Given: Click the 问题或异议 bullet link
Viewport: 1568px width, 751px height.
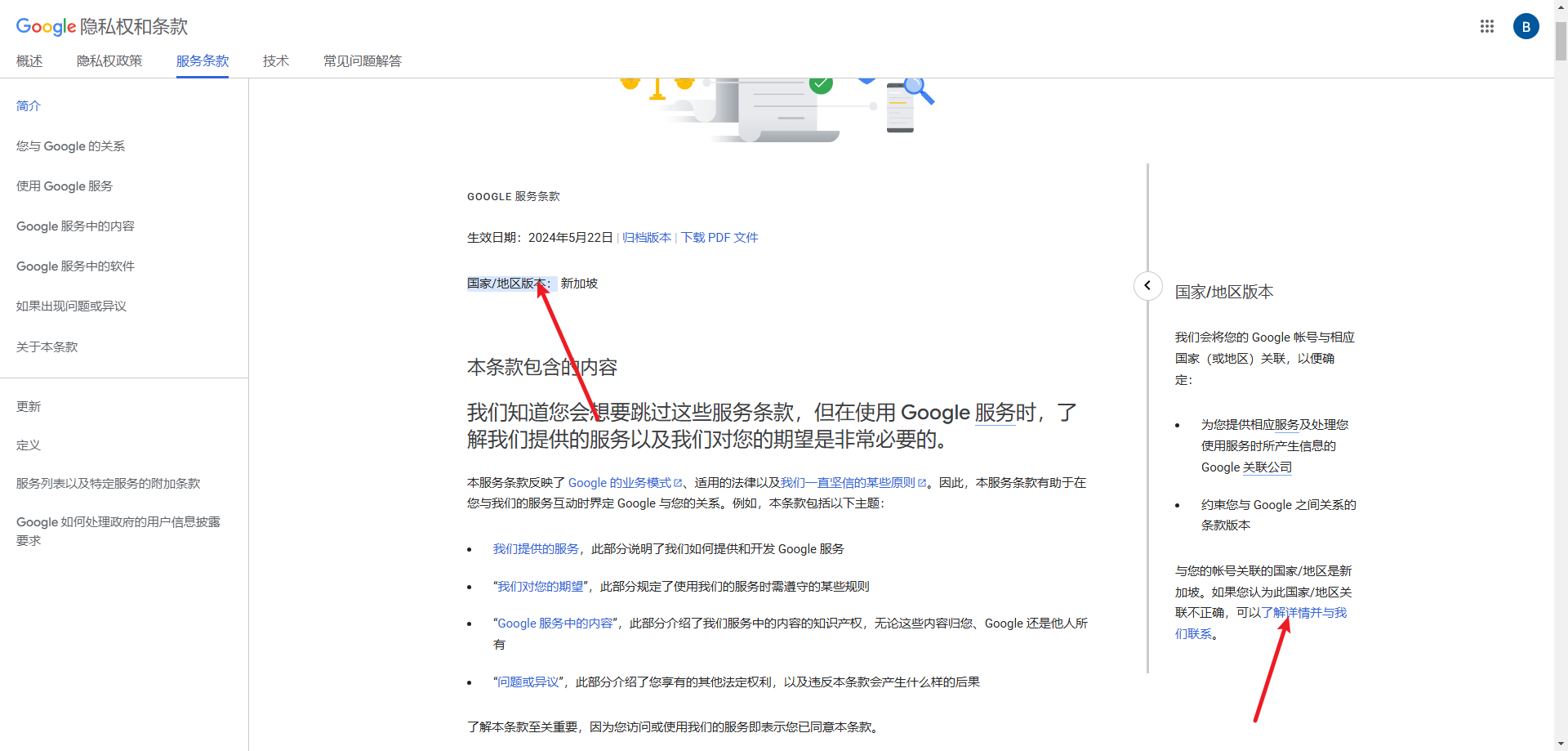Looking at the screenshot, I should click(528, 682).
